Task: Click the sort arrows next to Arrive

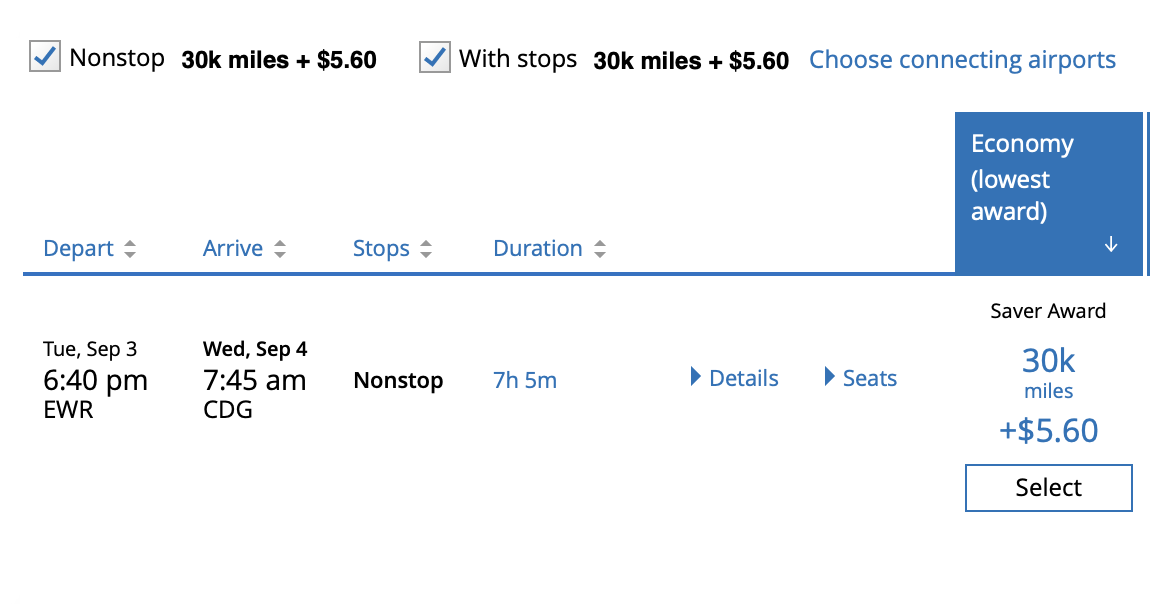Action: coord(280,250)
